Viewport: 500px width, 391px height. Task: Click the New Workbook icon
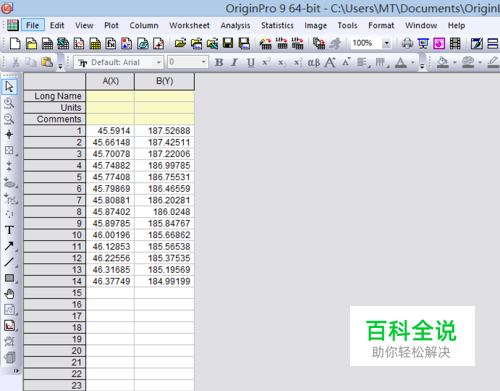(x=47, y=43)
